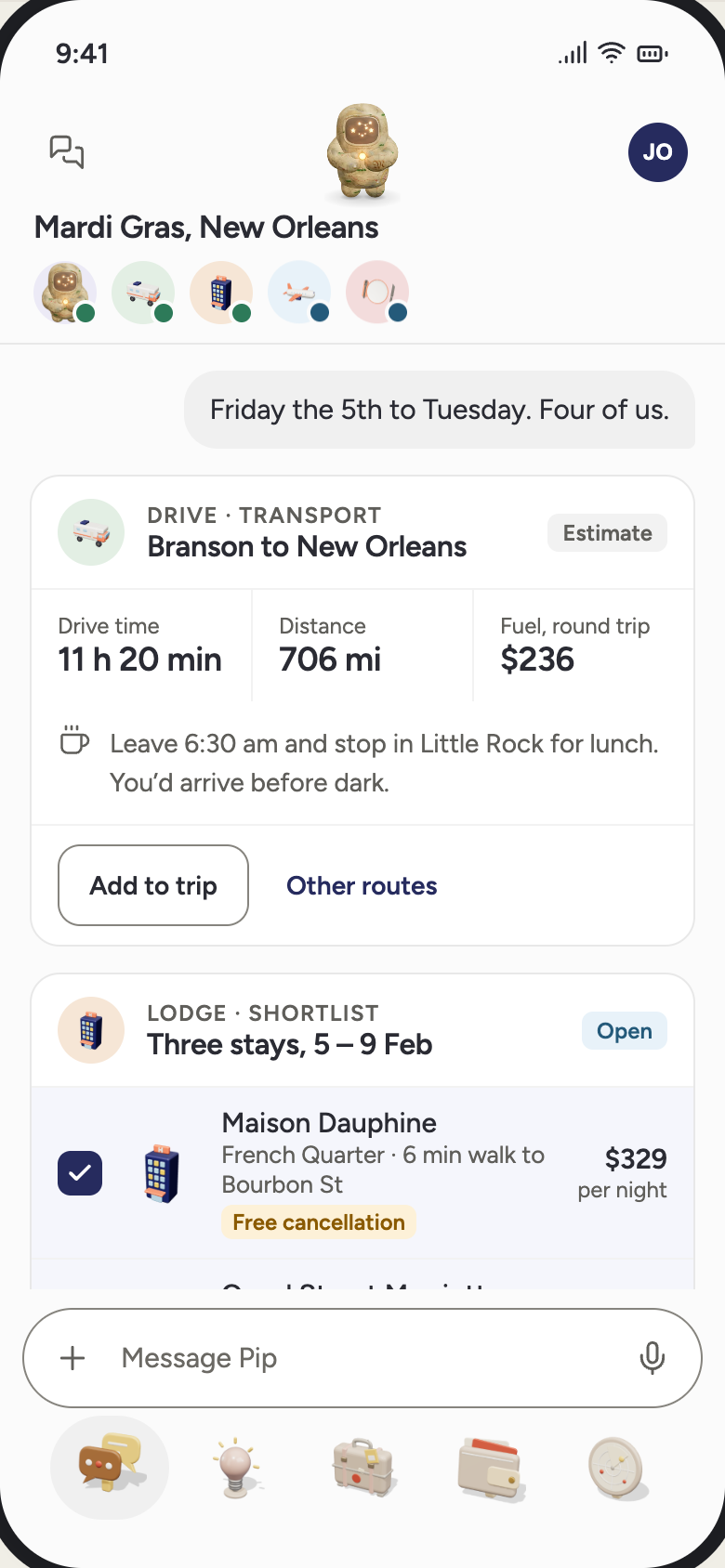The width and height of the screenshot is (725, 1568).
Task: Select the airplane flights agent avatar
Action: coord(299,293)
